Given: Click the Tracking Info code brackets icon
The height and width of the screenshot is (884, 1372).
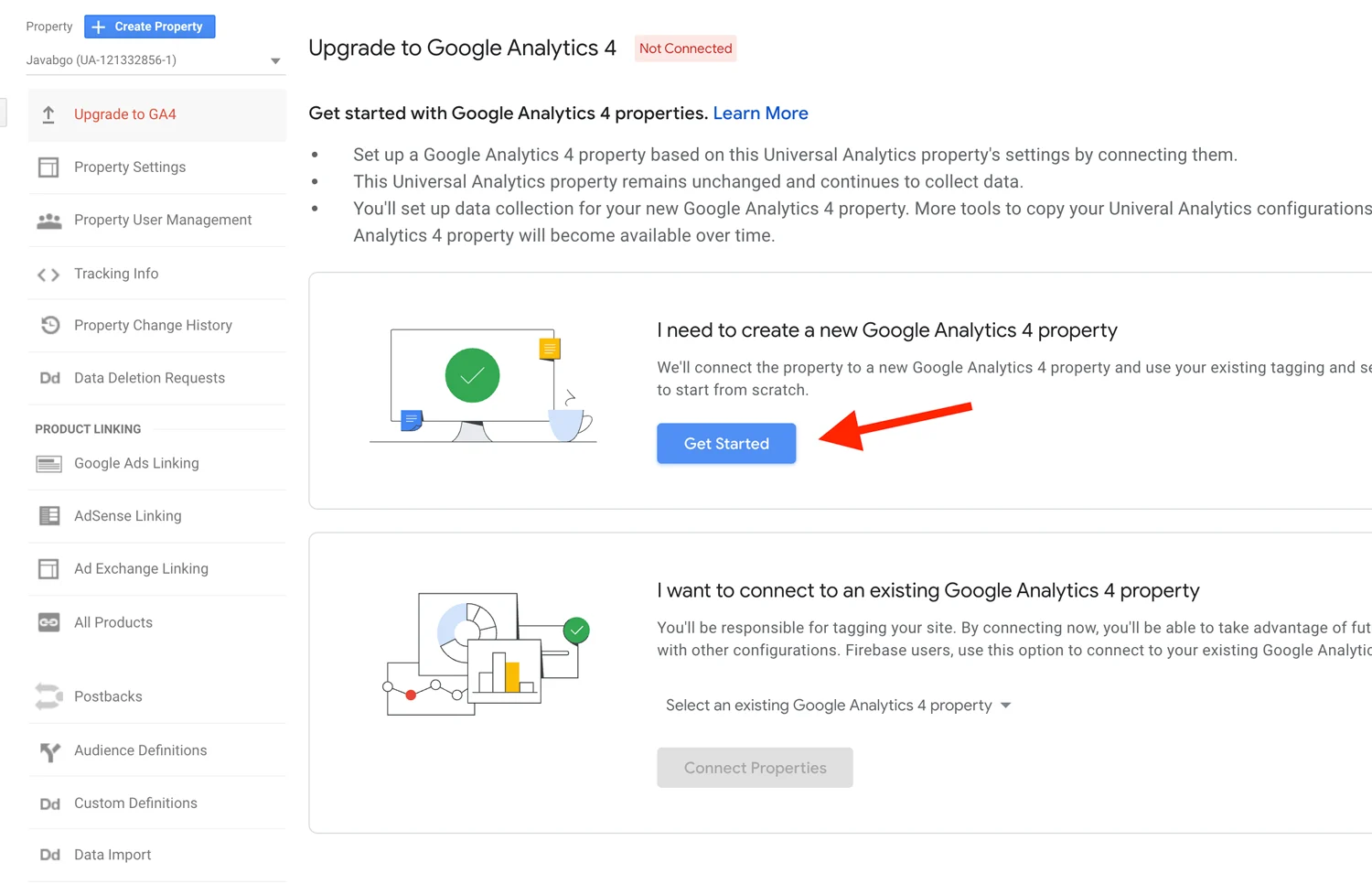Looking at the screenshot, I should (x=48, y=274).
